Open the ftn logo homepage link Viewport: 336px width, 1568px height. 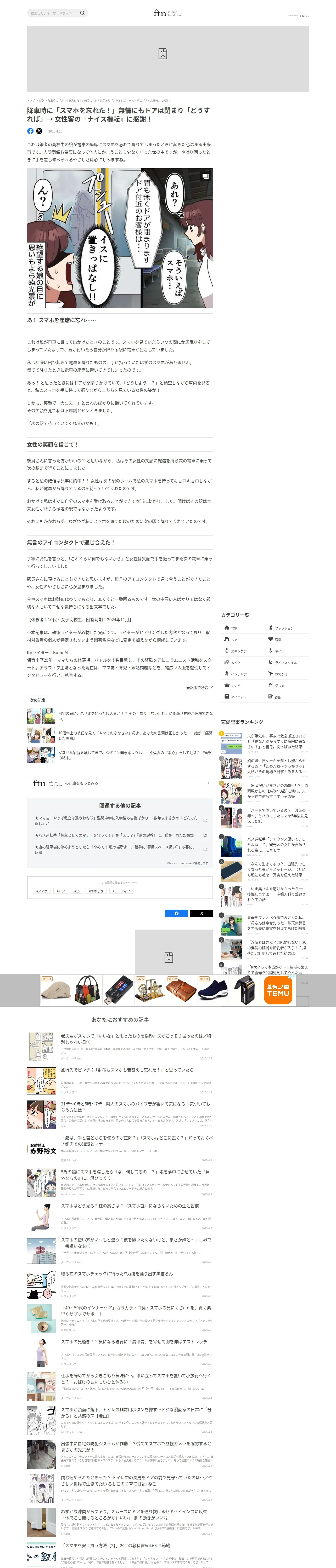pos(168,13)
